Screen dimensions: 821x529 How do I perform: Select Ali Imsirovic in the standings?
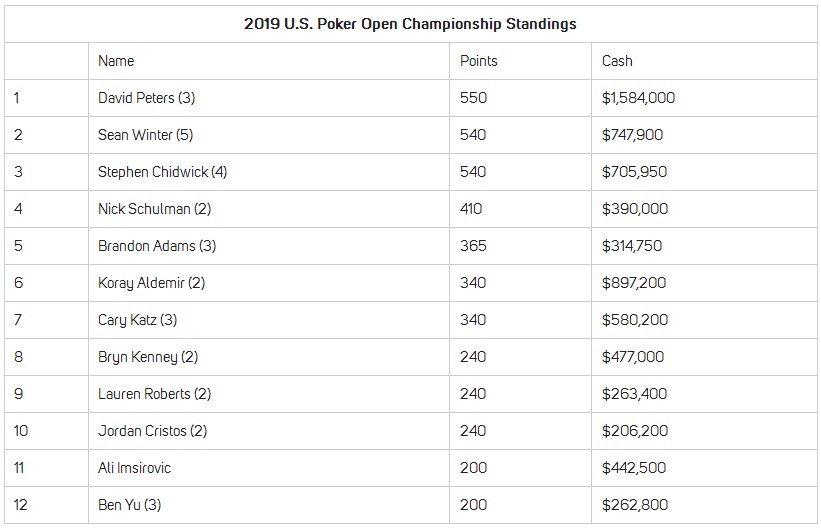tap(134, 468)
